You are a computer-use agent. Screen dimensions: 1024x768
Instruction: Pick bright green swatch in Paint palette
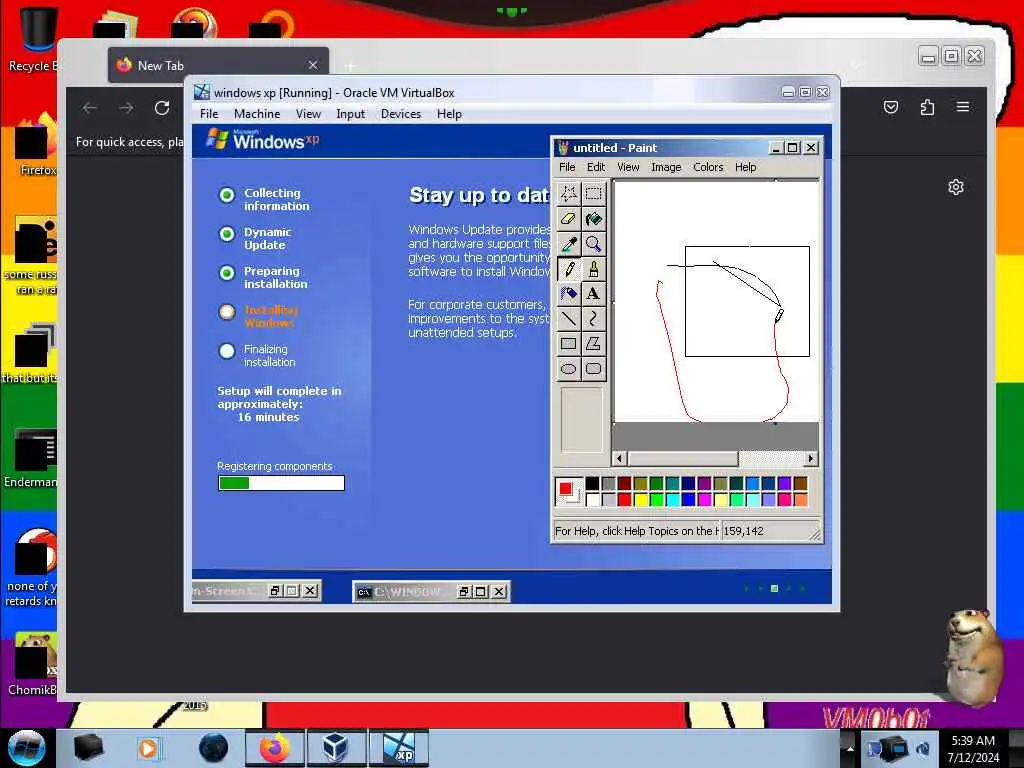tap(656, 500)
